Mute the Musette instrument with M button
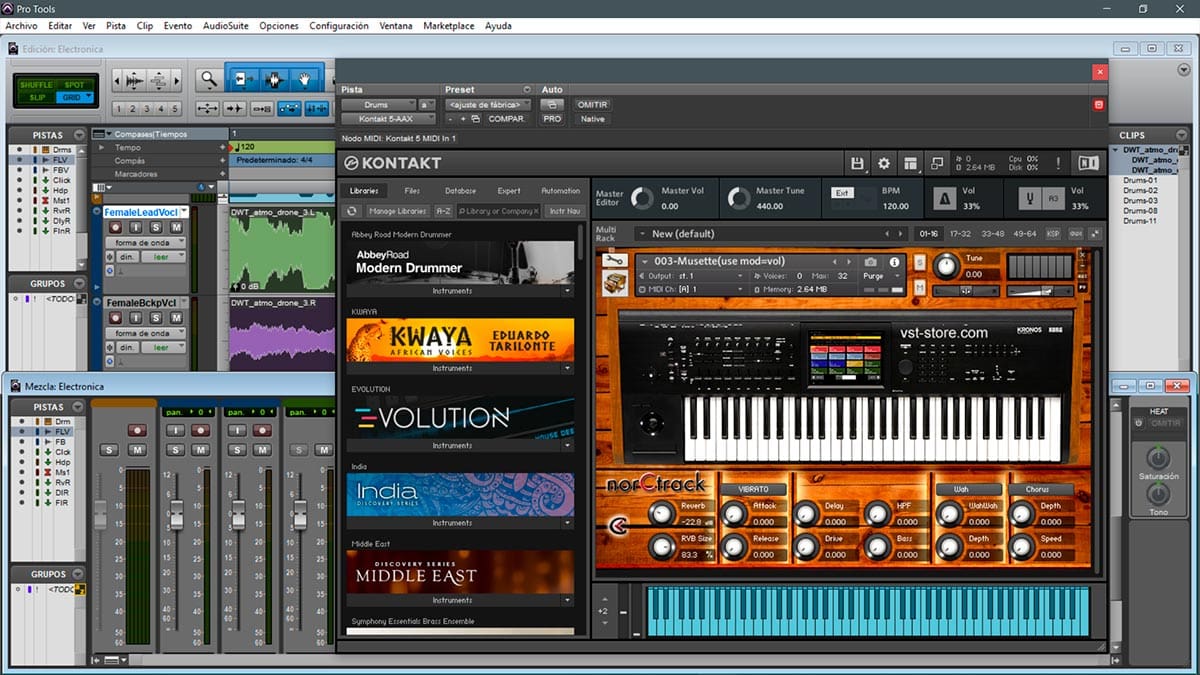1200x675 pixels. (x=919, y=288)
